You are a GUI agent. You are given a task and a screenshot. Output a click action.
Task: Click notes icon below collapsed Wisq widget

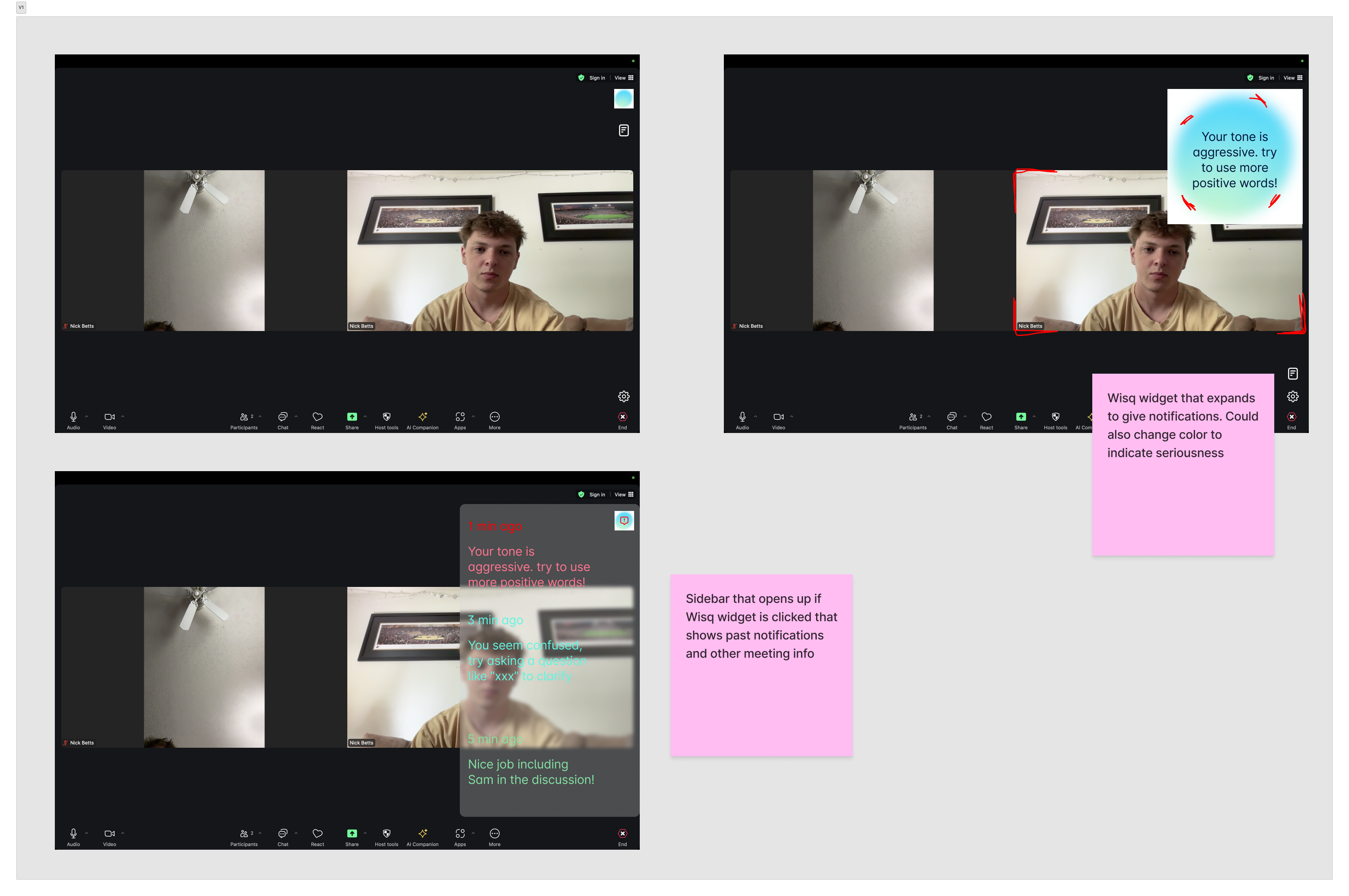pyautogui.click(x=624, y=131)
